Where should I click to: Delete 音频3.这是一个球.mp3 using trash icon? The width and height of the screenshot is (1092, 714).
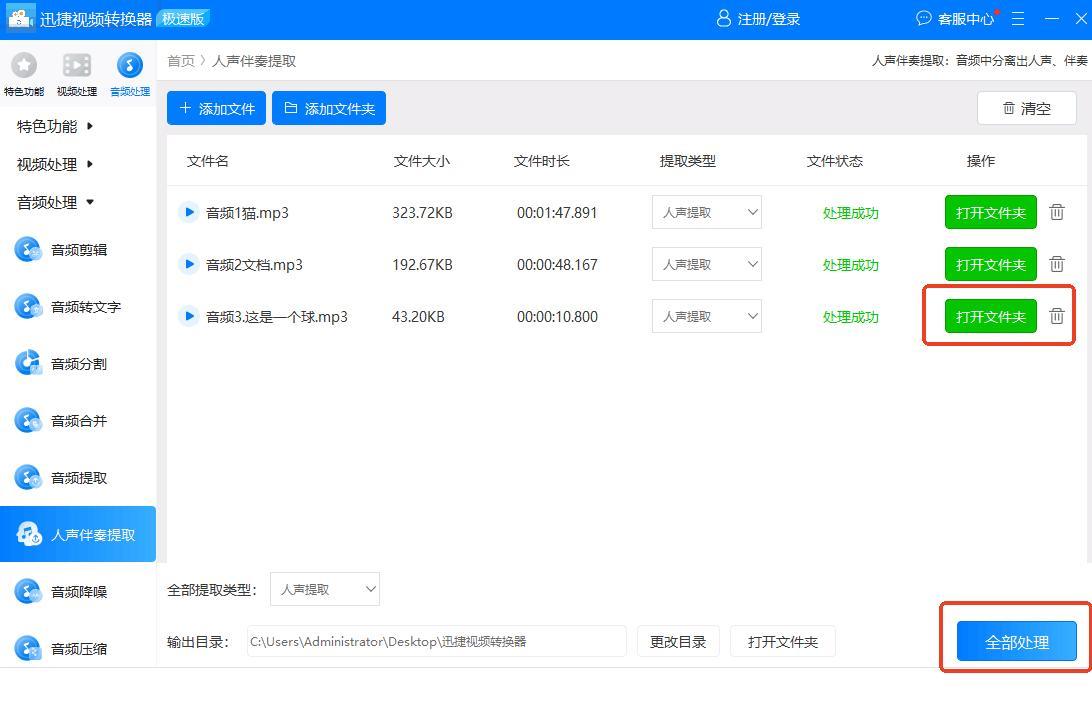coord(1057,316)
